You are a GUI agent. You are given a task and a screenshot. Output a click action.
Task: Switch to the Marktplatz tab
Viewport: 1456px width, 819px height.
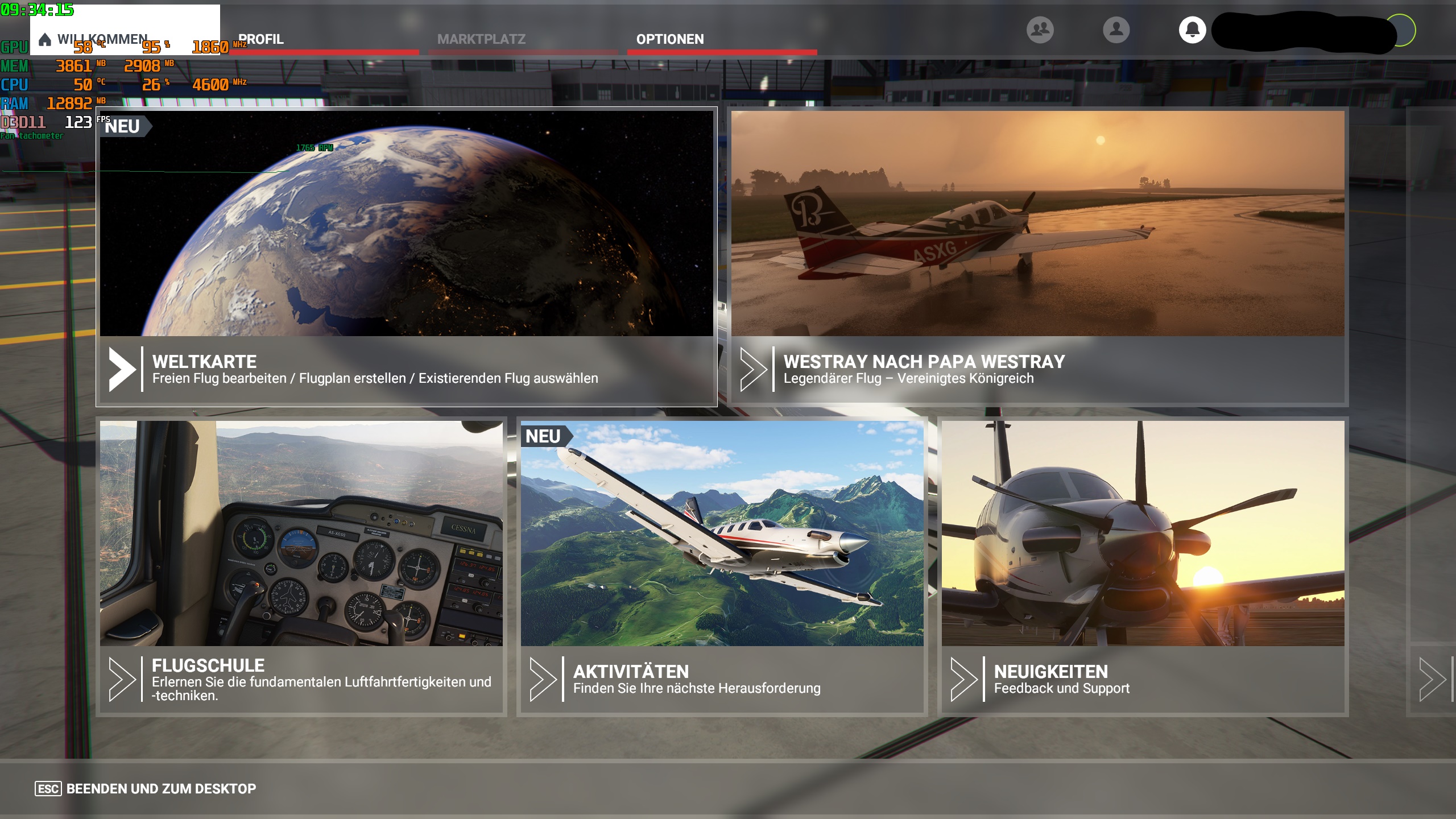coord(481,39)
